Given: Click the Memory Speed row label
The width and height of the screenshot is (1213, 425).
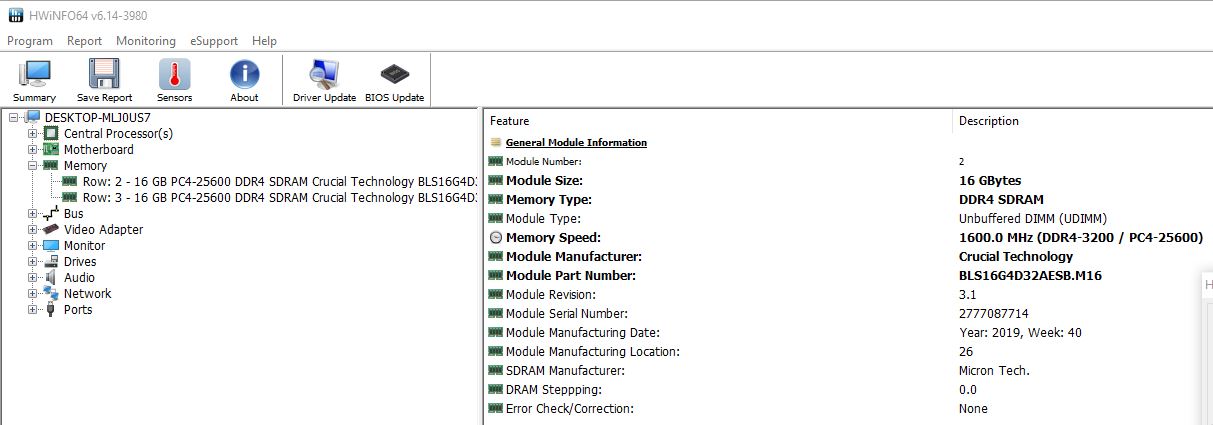Looking at the screenshot, I should coord(553,238).
